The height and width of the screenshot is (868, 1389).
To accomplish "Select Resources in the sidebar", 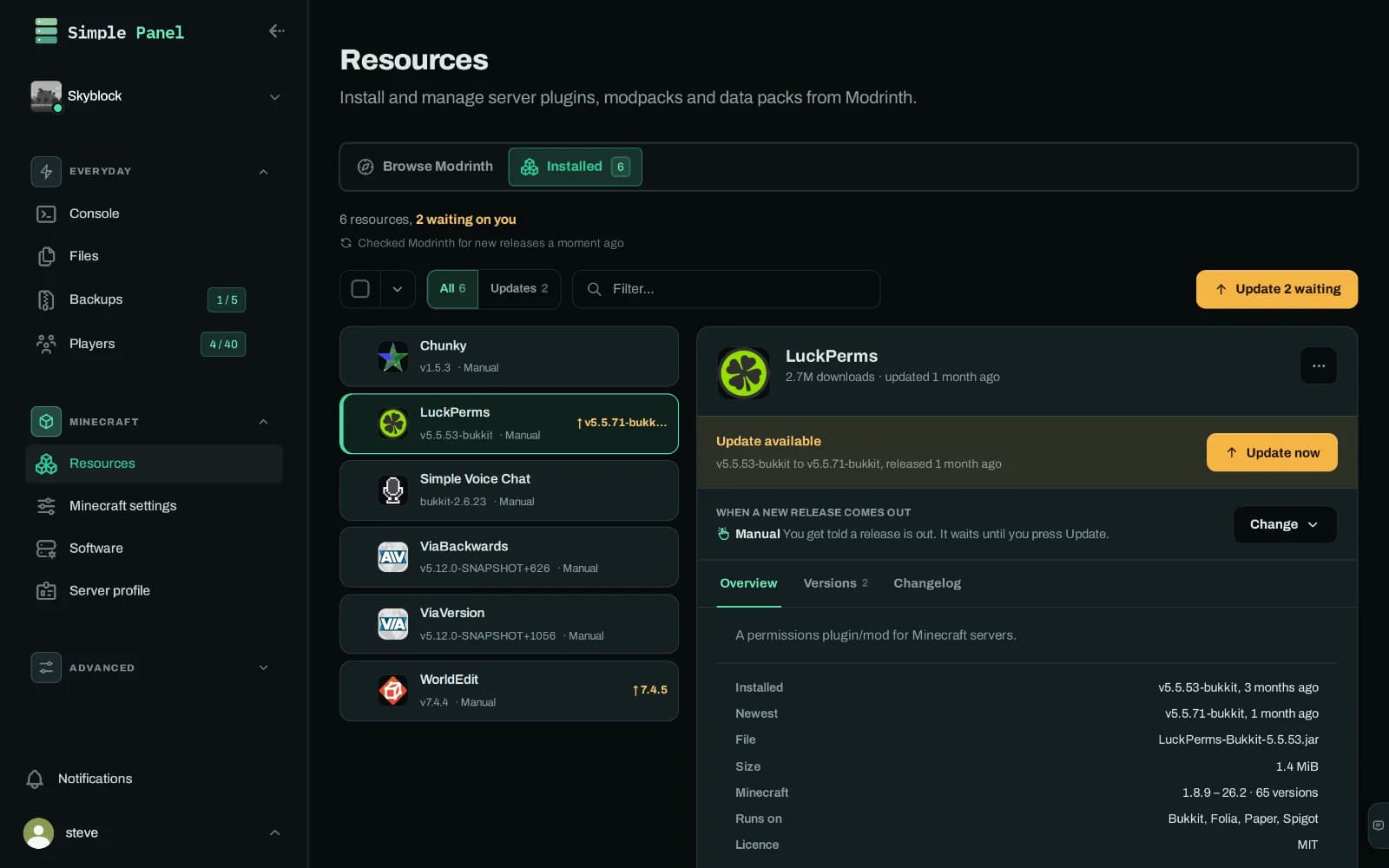I will pos(154,464).
